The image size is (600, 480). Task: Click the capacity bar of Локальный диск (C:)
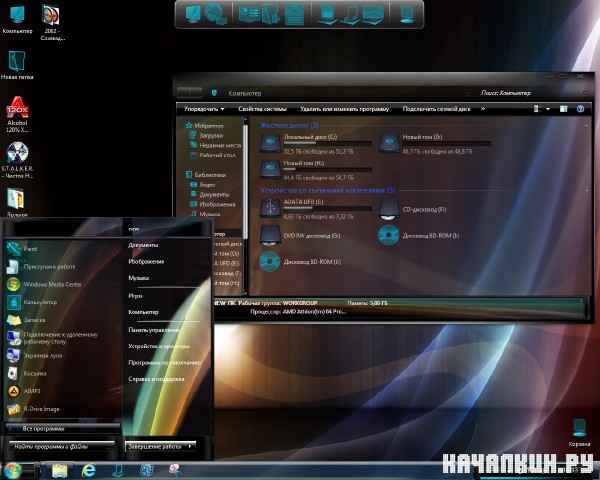328,144
